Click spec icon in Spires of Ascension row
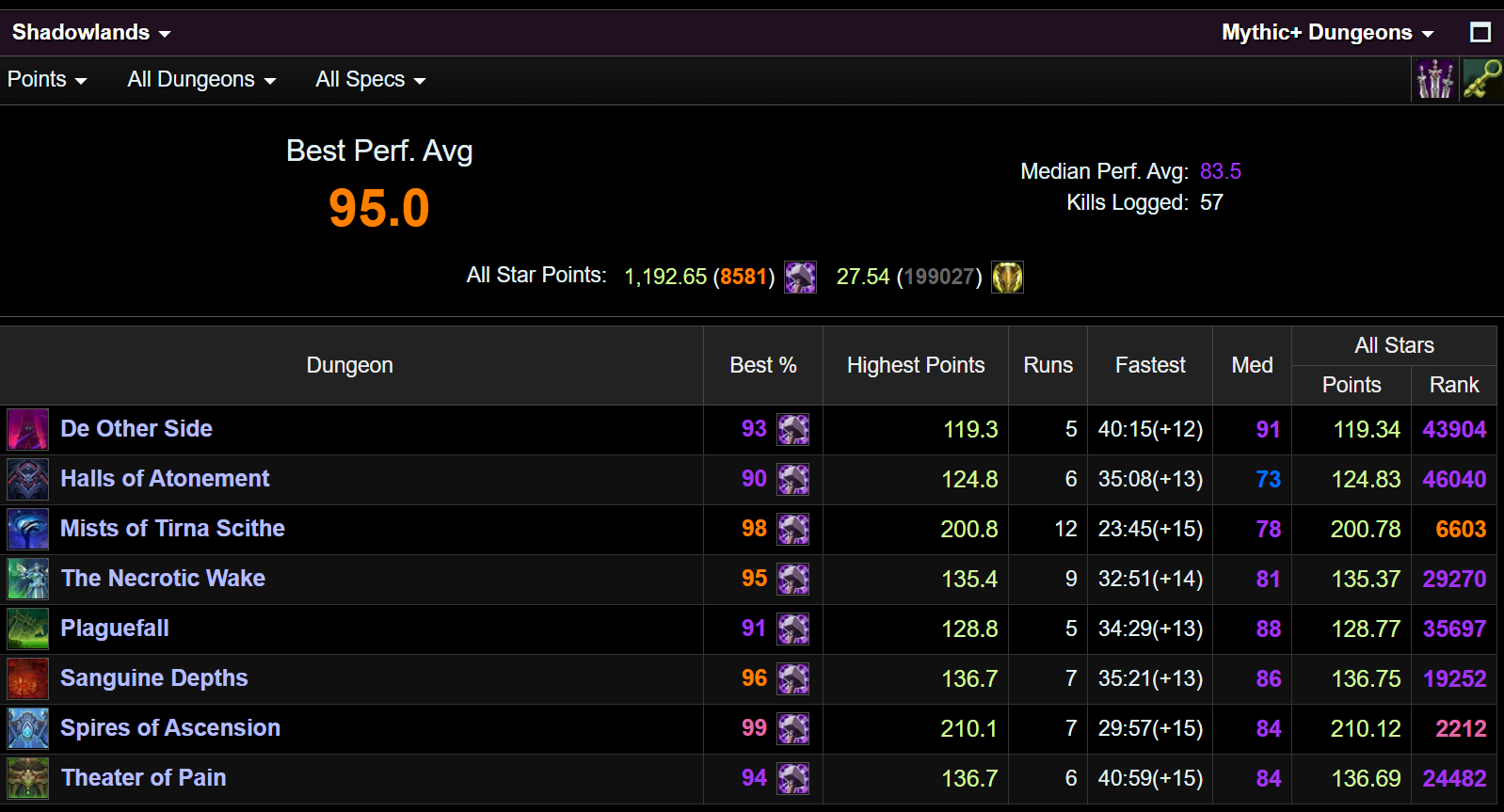Viewport: 1504px width, 812px height. (x=792, y=729)
